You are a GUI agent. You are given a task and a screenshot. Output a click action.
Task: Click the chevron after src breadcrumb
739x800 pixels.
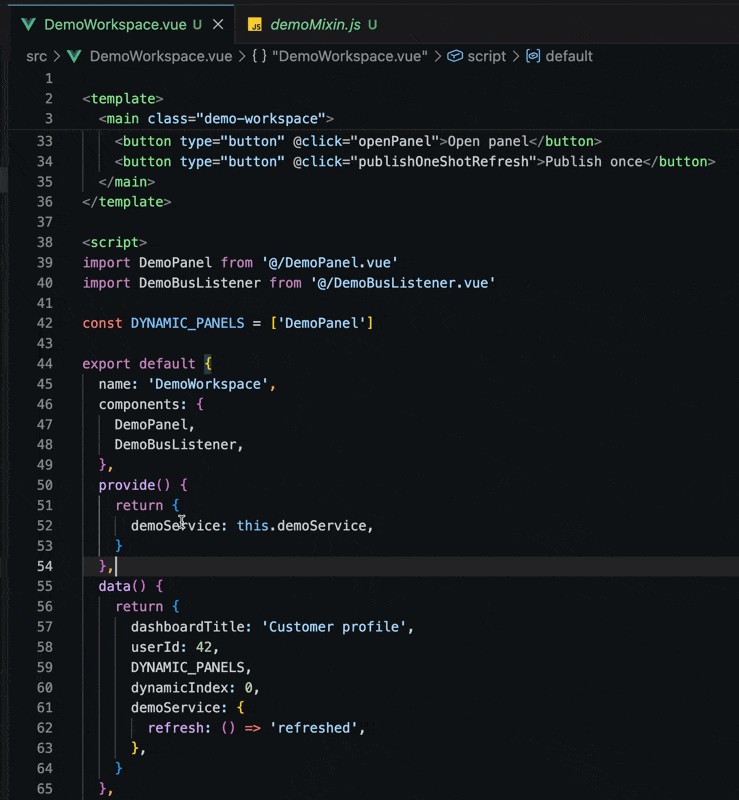point(57,56)
